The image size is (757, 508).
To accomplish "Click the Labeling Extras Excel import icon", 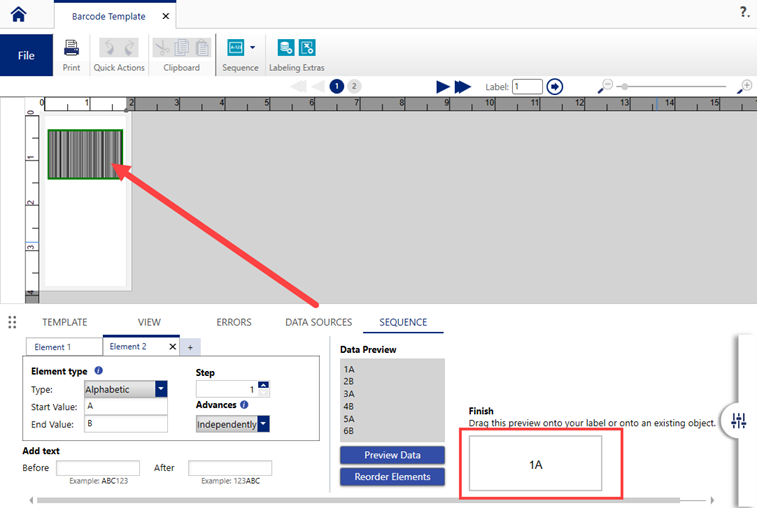I will click(307, 48).
